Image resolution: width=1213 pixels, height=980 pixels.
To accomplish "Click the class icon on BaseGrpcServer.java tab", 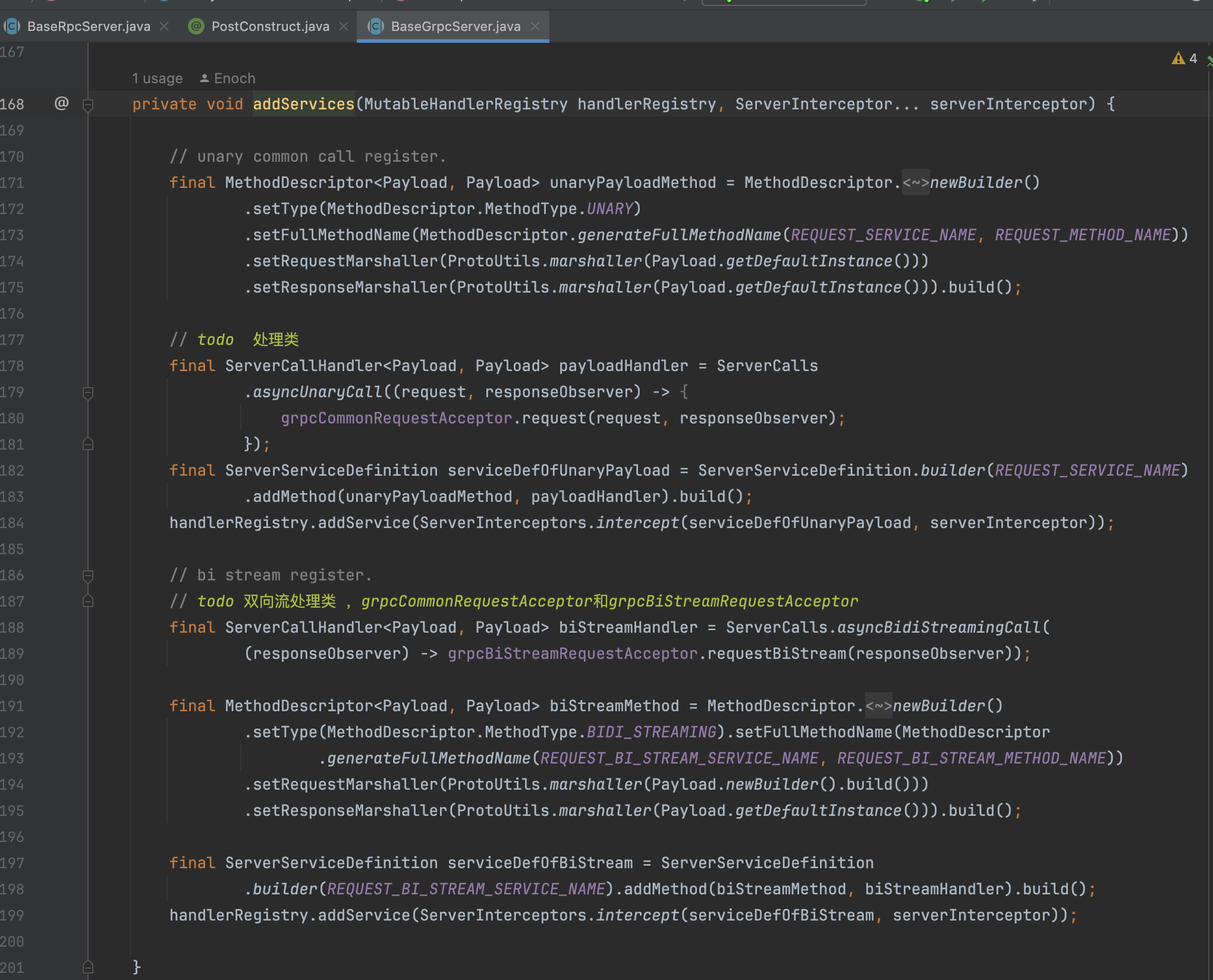I will point(376,26).
